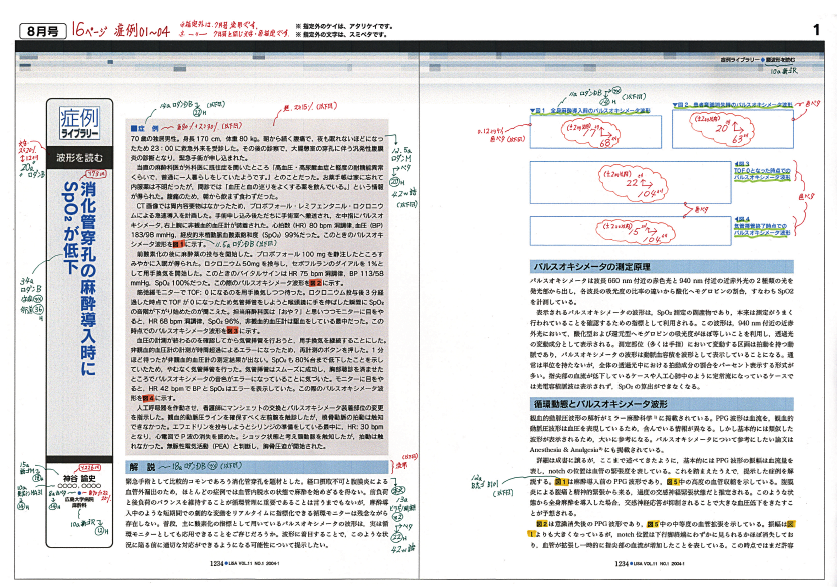Click the orange 図2 marker in case text
Viewport: 837px width, 587px height.
coord(315,284)
